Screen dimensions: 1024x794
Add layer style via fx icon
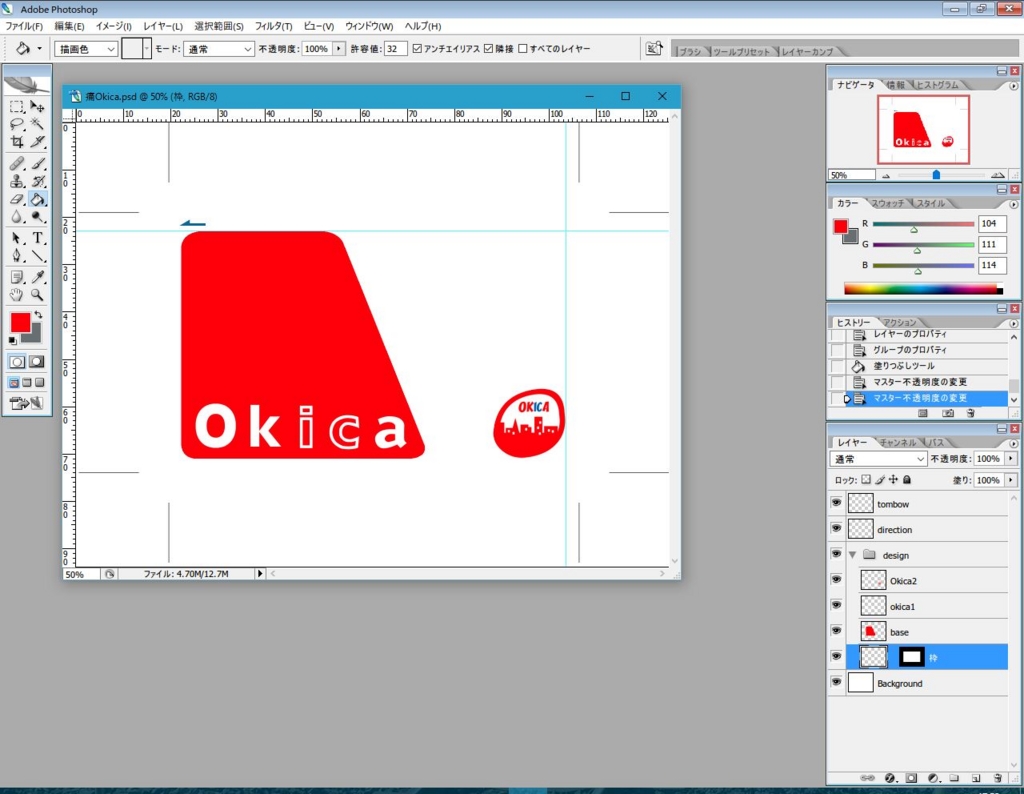coord(890,778)
